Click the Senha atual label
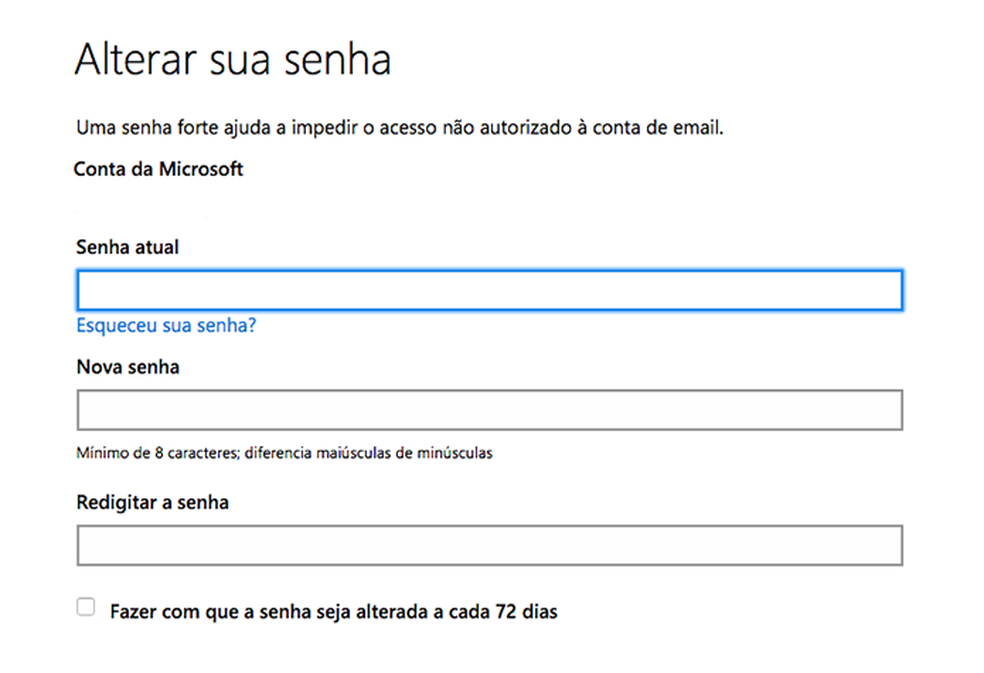Viewport: 984px width, 673px height. [127, 246]
